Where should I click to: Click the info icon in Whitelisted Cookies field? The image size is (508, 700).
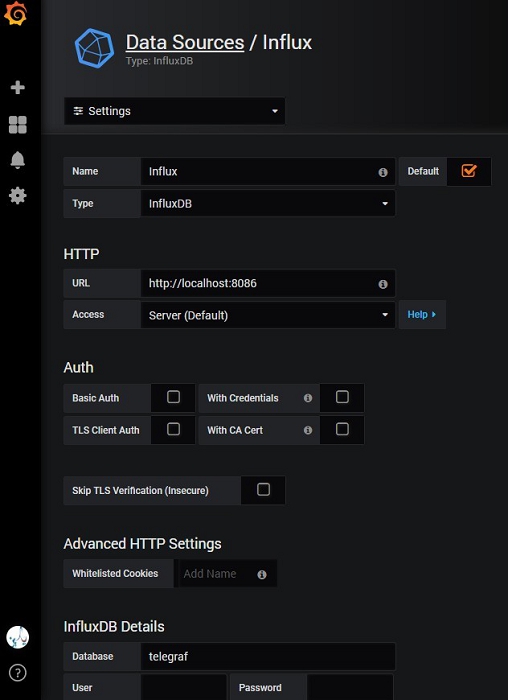pyautogui.click(x=262, y=575)
